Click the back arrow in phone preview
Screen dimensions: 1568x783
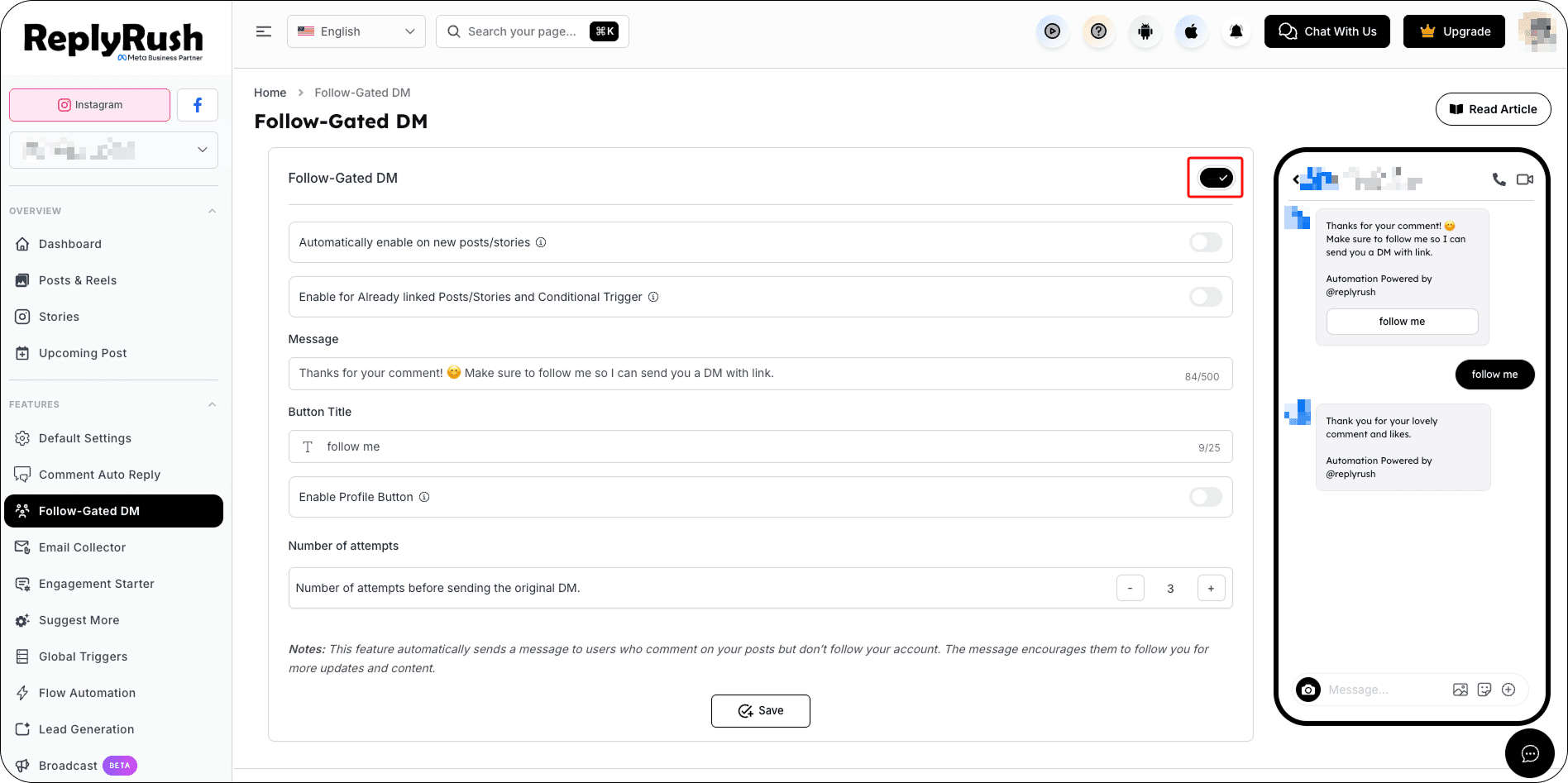[1296, 179]
